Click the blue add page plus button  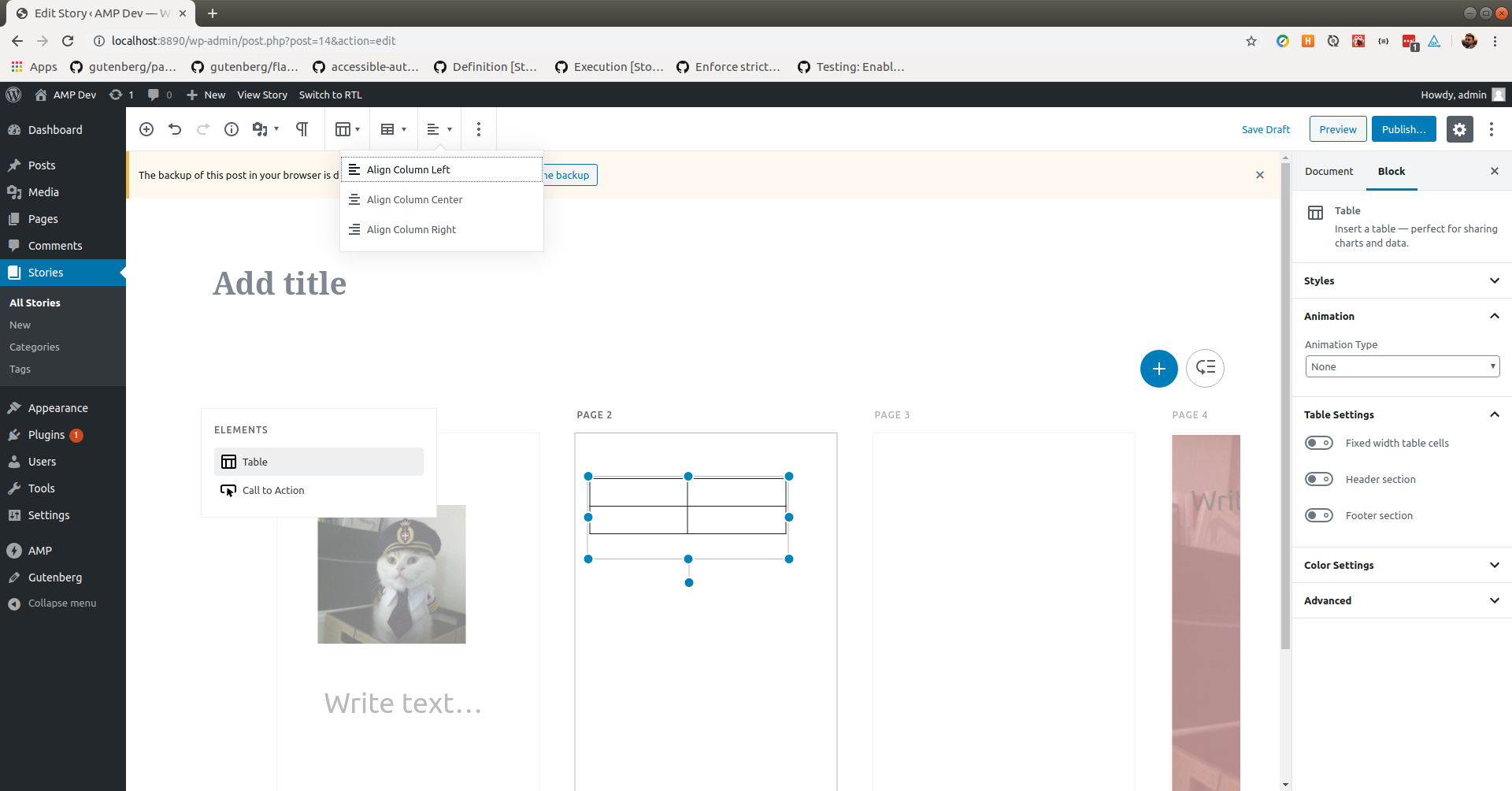[x=1159, y=368]
